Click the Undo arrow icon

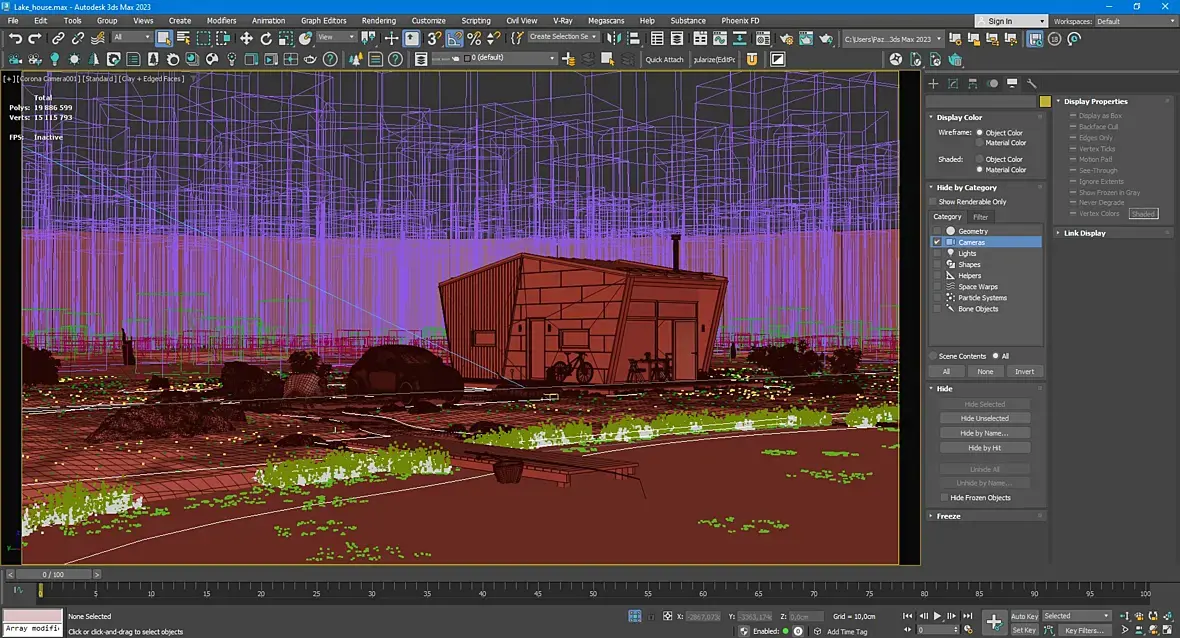tap(15, 38)
